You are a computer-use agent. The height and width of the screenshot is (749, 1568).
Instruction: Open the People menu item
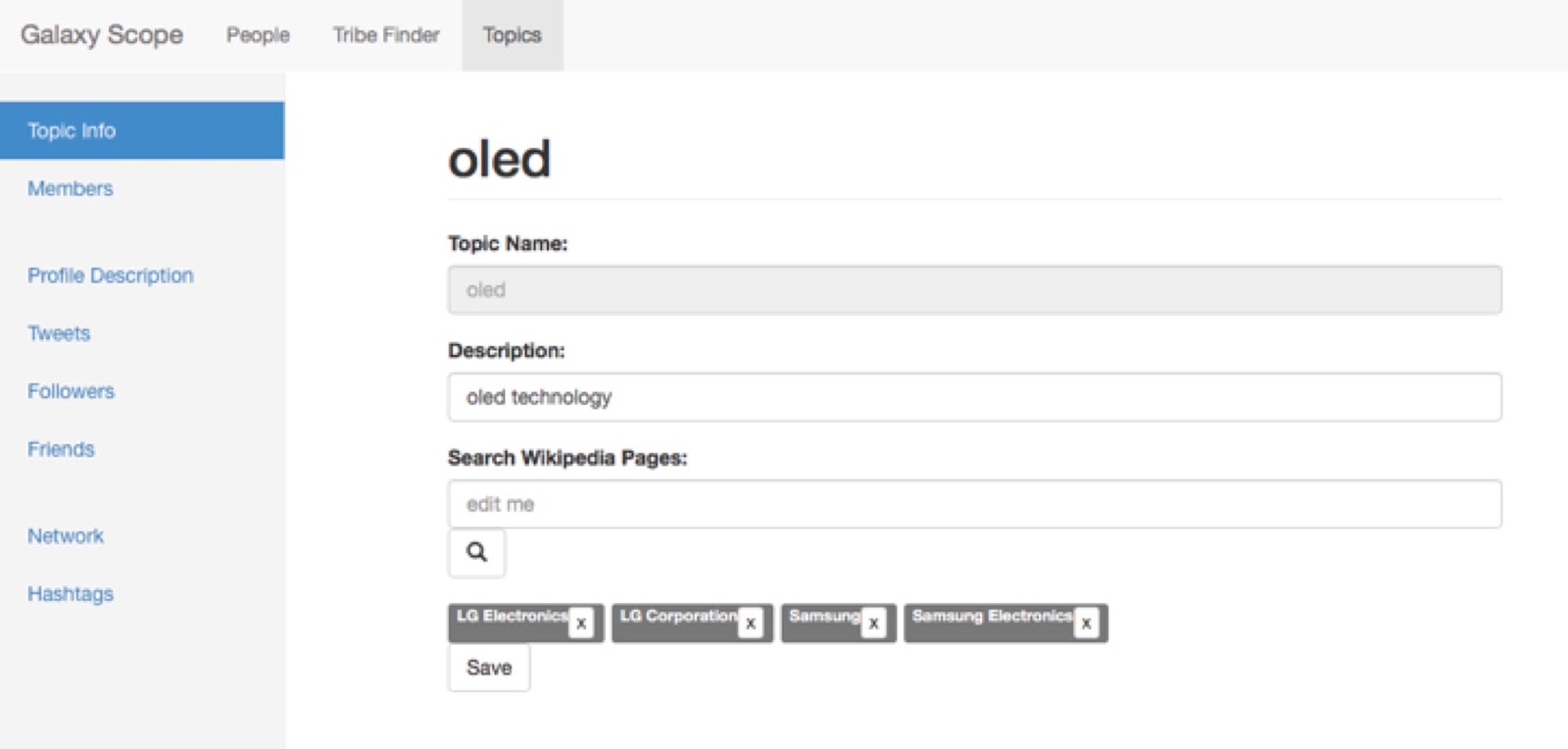pyautogui.click(x=258, y=35)
